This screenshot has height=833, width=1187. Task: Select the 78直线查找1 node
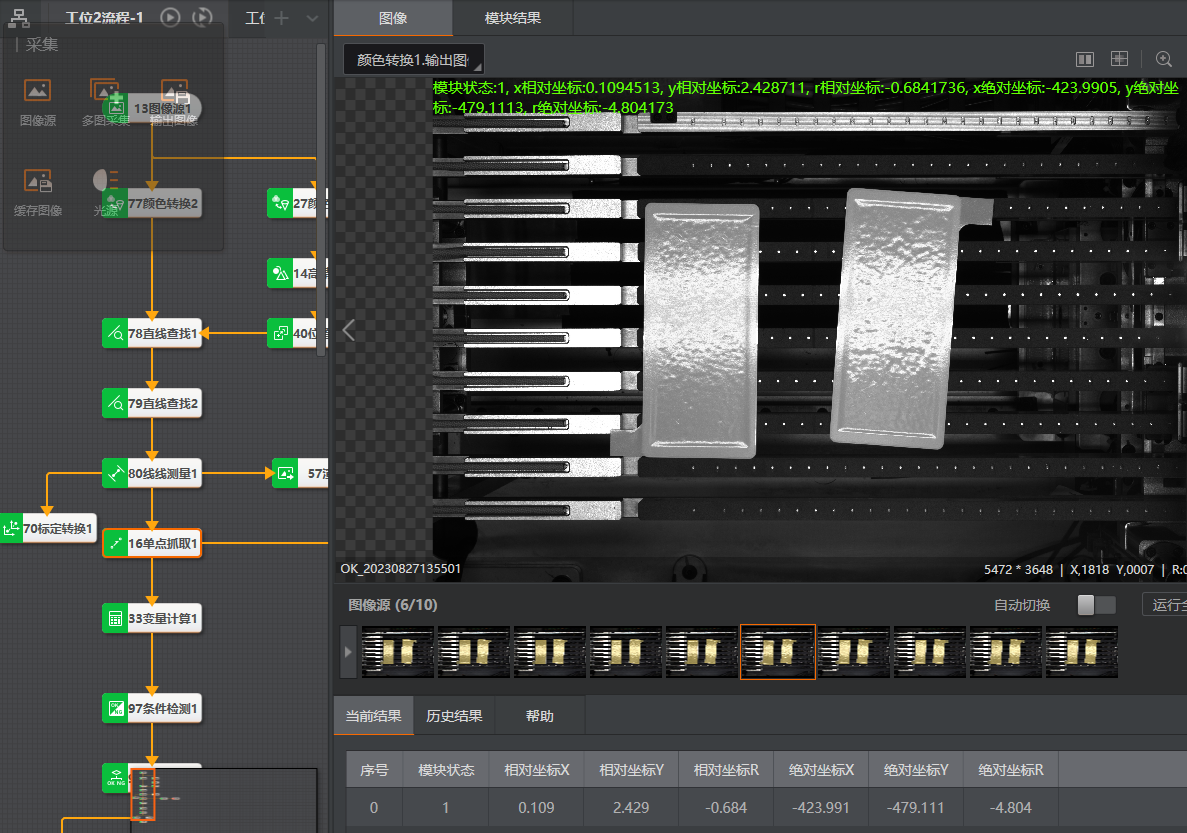(x=152, y=333)
